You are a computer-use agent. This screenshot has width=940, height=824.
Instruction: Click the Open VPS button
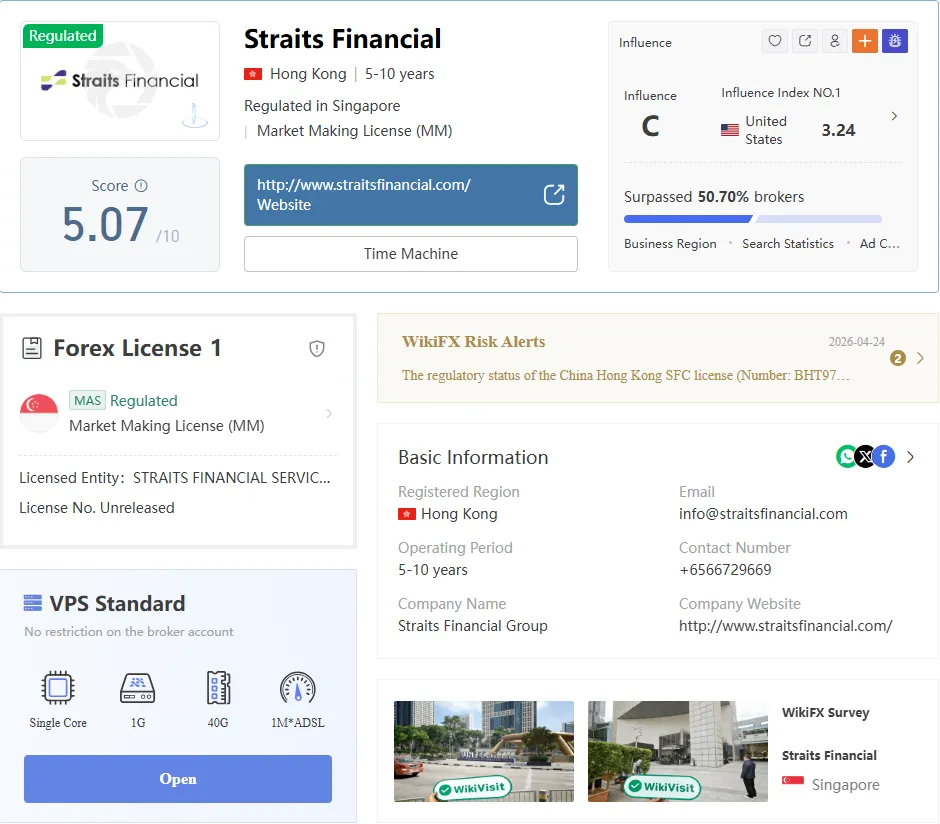click(x=178, y=779)
